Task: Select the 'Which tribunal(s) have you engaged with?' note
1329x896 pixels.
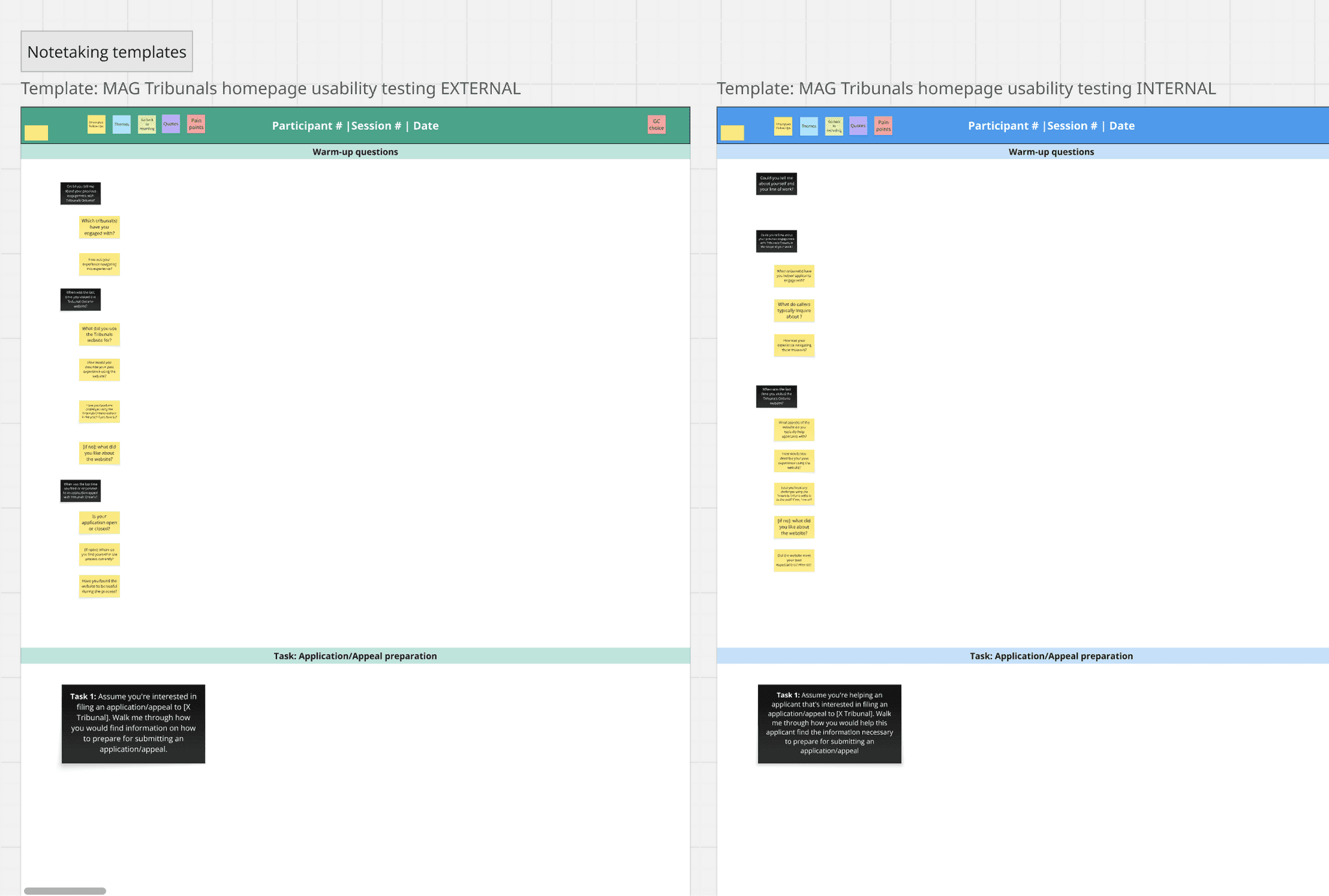Action: [x=99, y=227]
